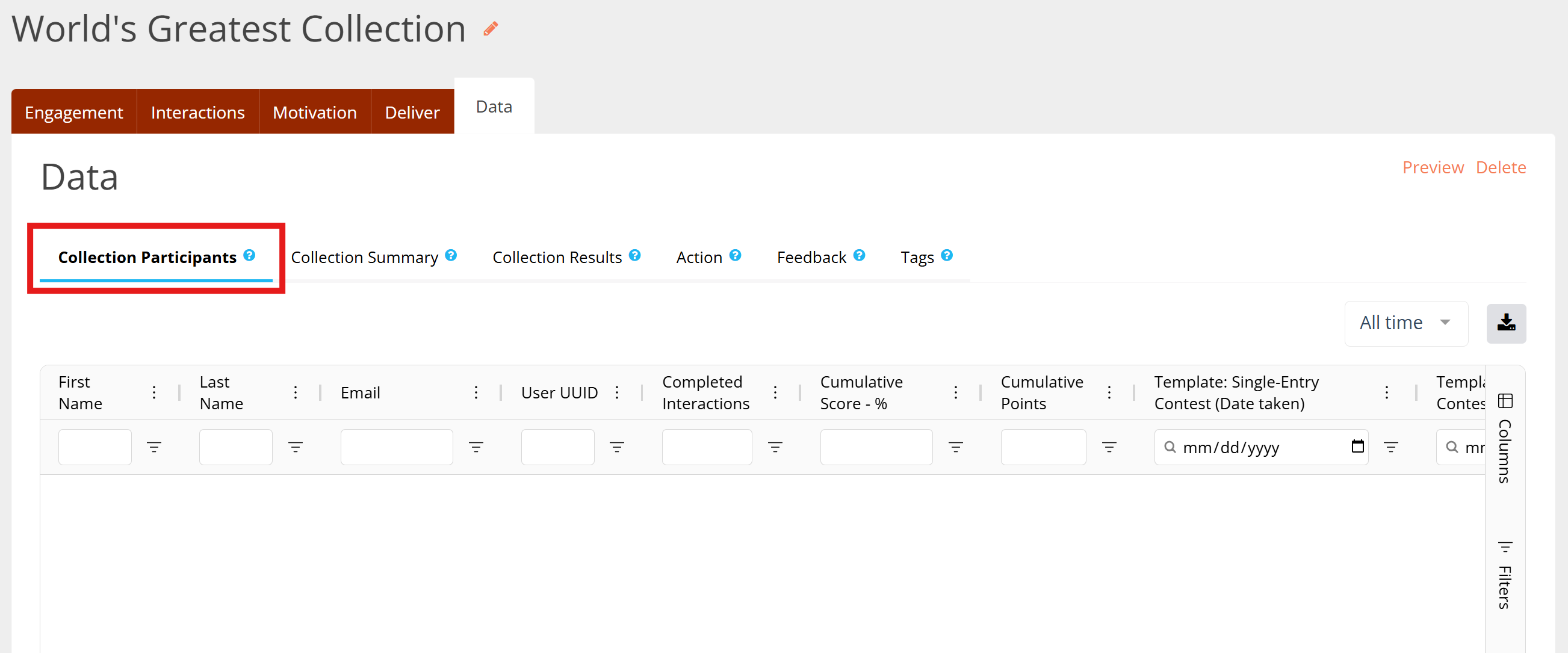
Task: Click the User UUID filter input
Action: 557,447
